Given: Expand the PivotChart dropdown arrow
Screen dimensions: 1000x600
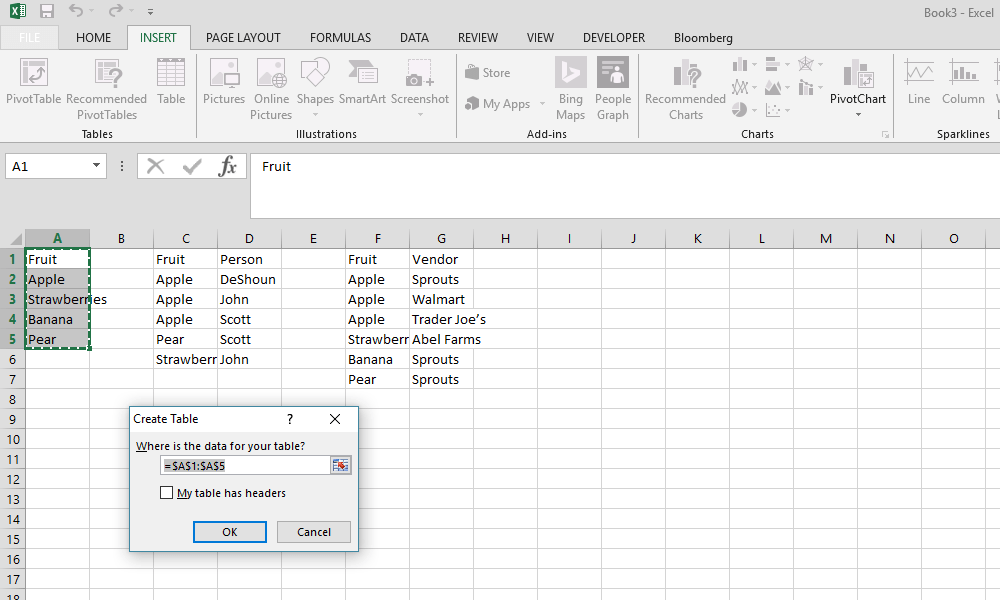Looking at the screenshot, I should coord(857,113).
